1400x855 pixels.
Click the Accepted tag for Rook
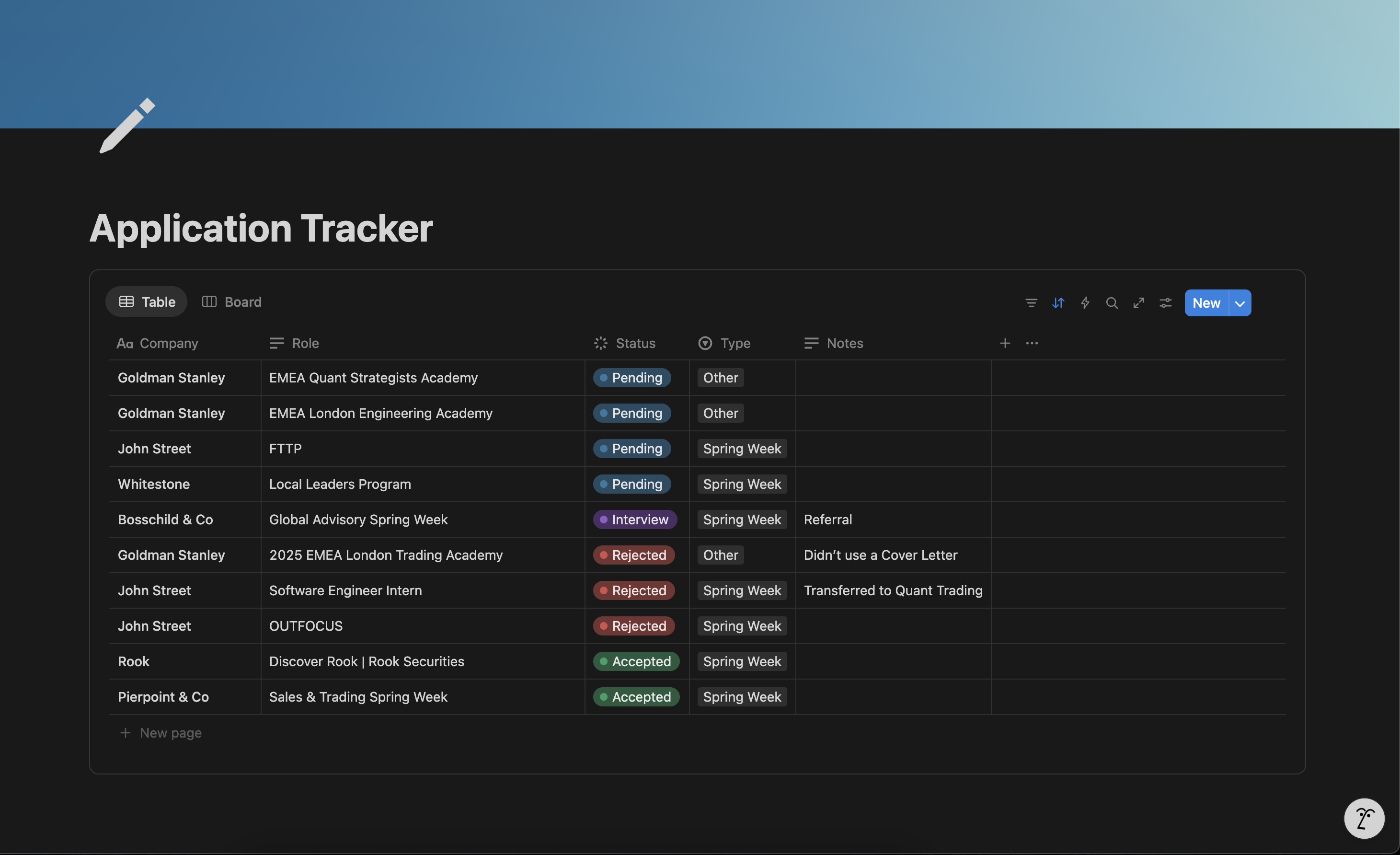click(636, 662)
